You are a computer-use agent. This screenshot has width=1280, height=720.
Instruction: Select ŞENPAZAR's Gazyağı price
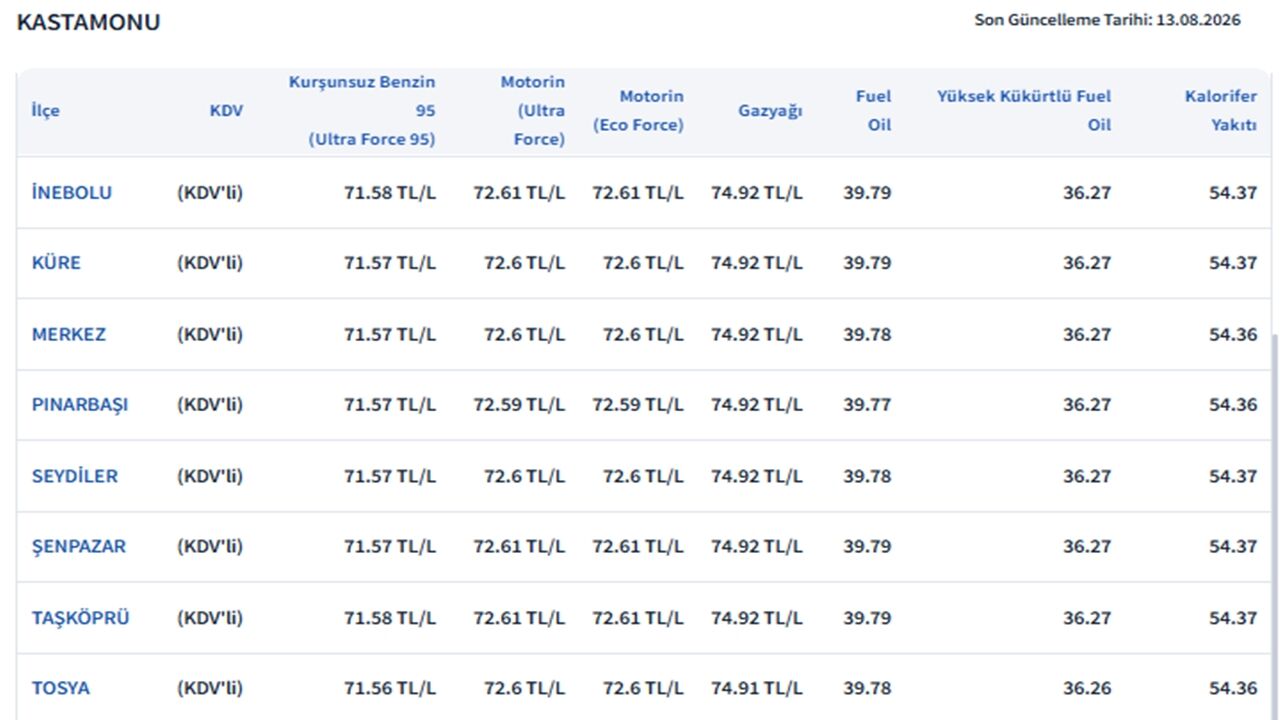coord(757,547)
